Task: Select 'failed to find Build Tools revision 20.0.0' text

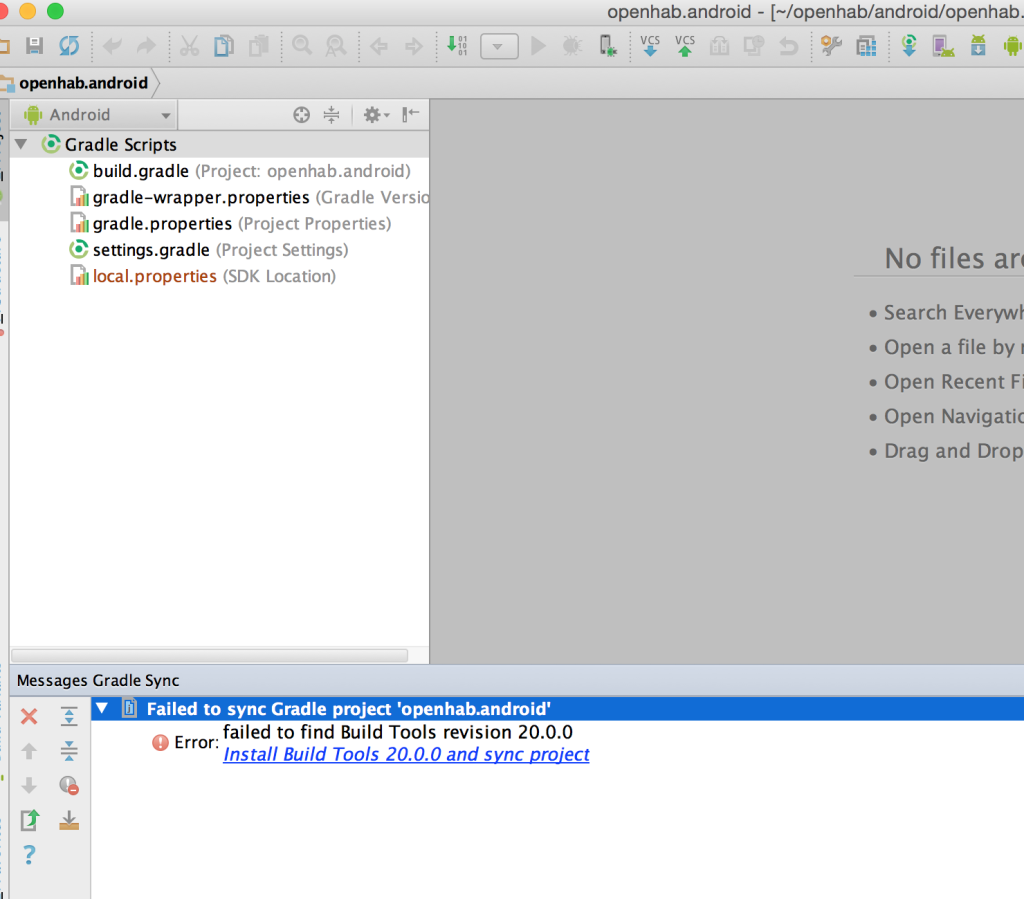Action: coord(398,732)
